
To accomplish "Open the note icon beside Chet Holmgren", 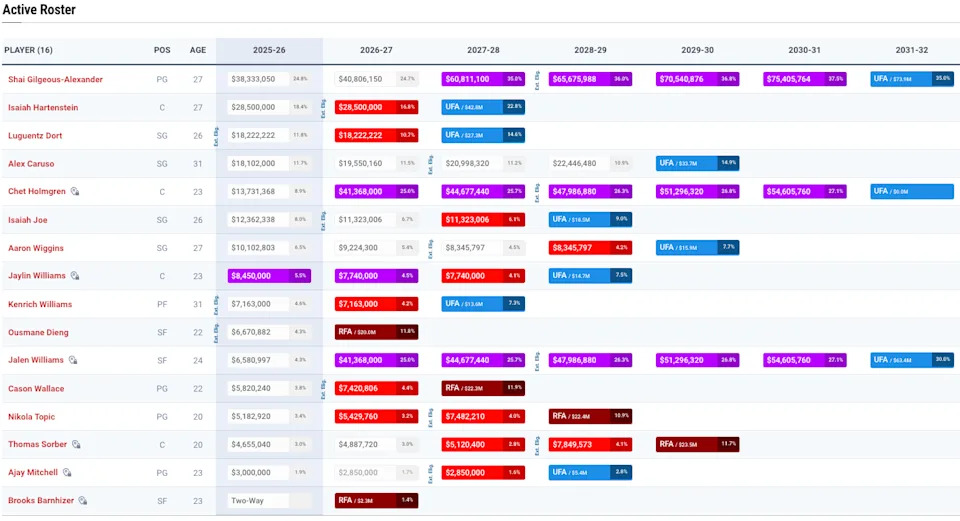I will (75, 192).
